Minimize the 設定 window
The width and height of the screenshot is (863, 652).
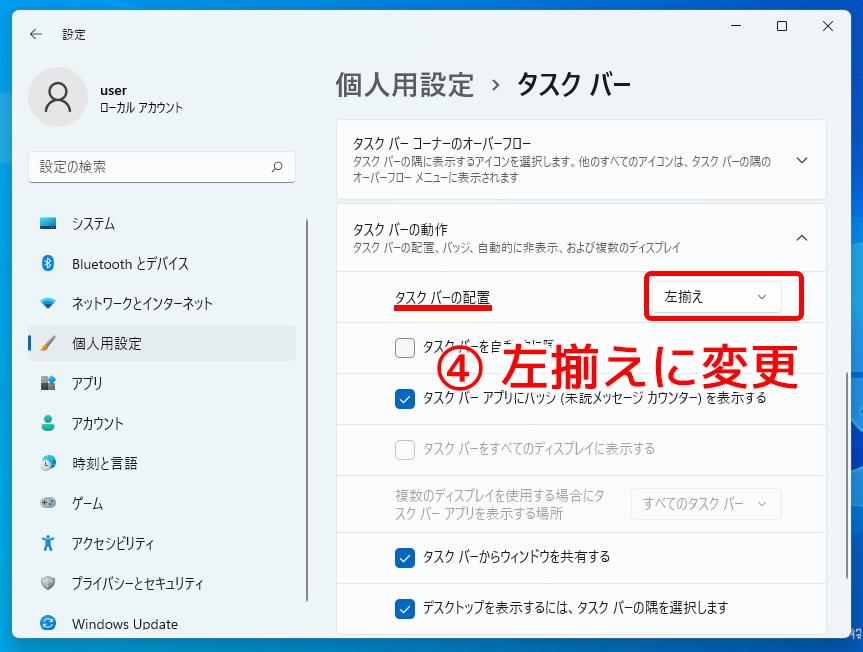[x=736, y=26]
